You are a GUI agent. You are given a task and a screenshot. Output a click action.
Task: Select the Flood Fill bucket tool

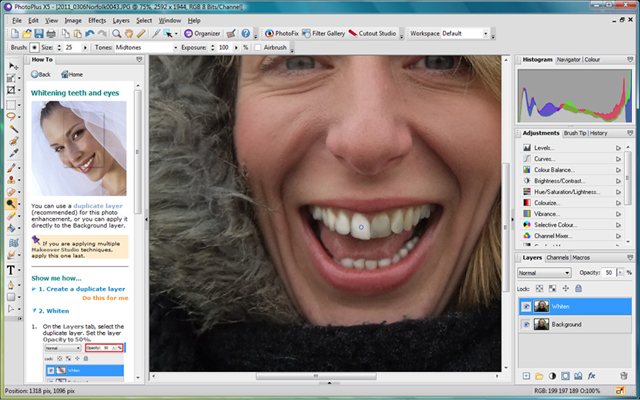click(x=11, y=228)
